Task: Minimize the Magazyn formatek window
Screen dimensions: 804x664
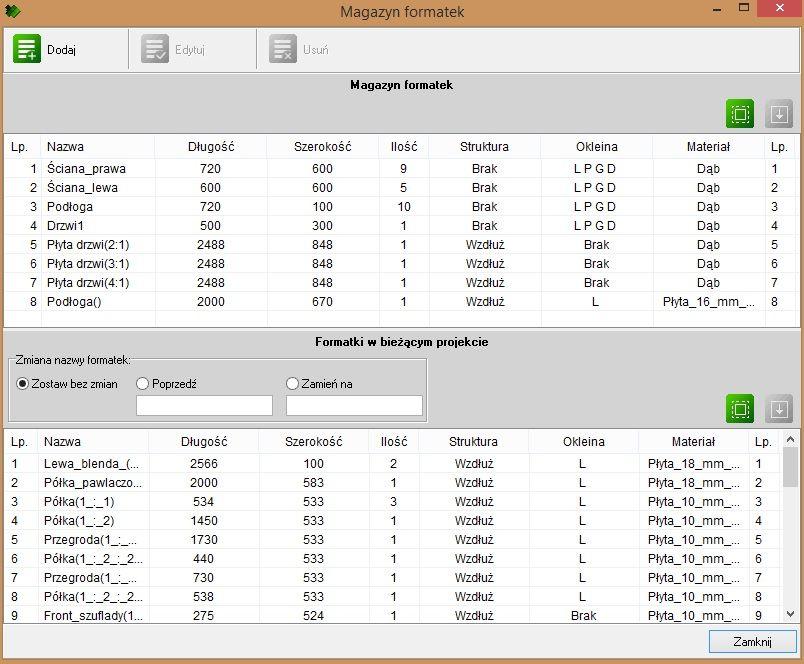Action: coord(717,10)
